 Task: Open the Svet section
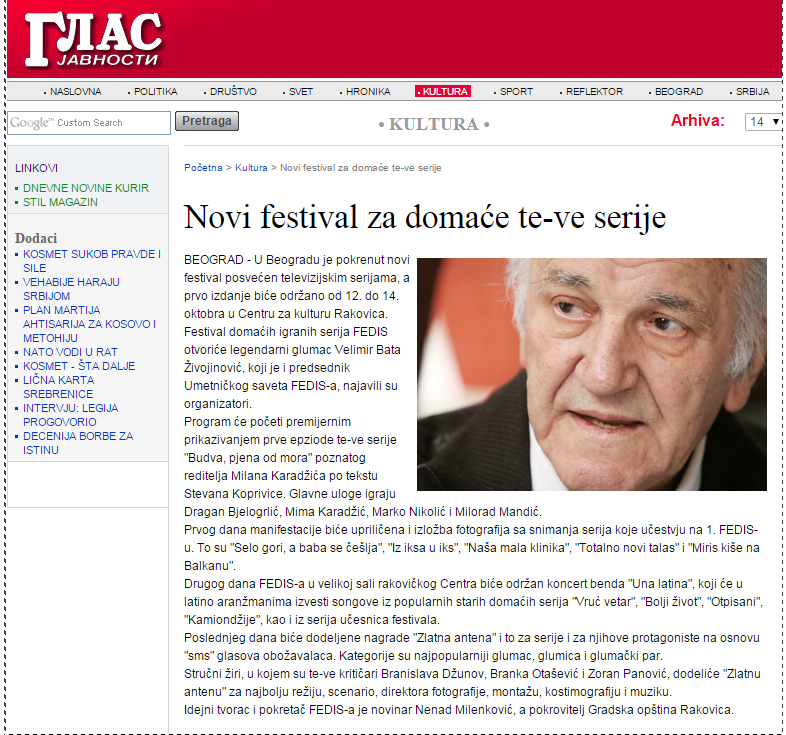[x=300, y=91]
